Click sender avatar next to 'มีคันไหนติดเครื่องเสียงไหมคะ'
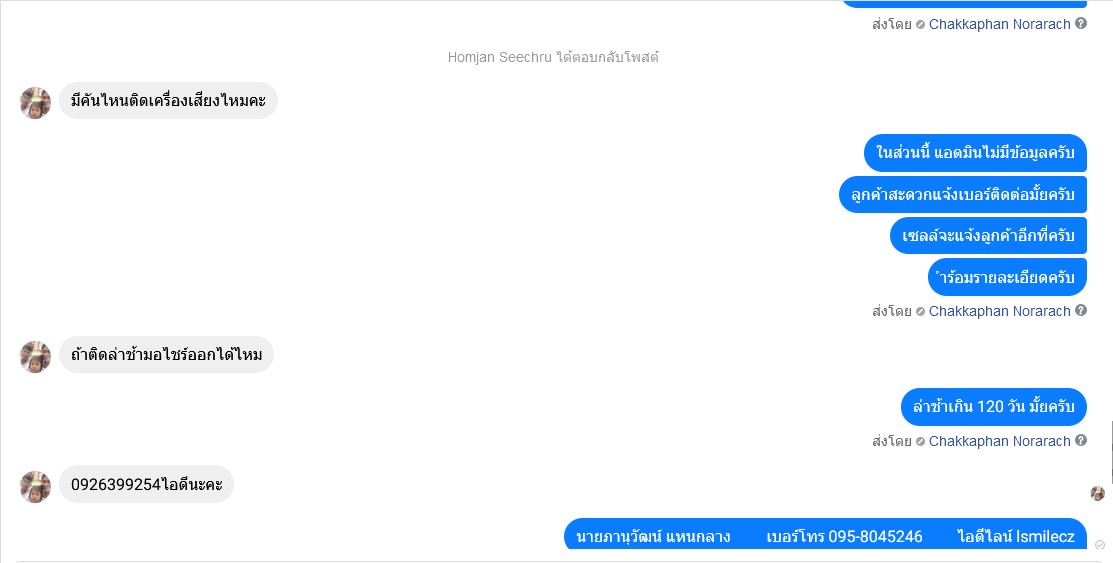 click(x=35, y=103)
